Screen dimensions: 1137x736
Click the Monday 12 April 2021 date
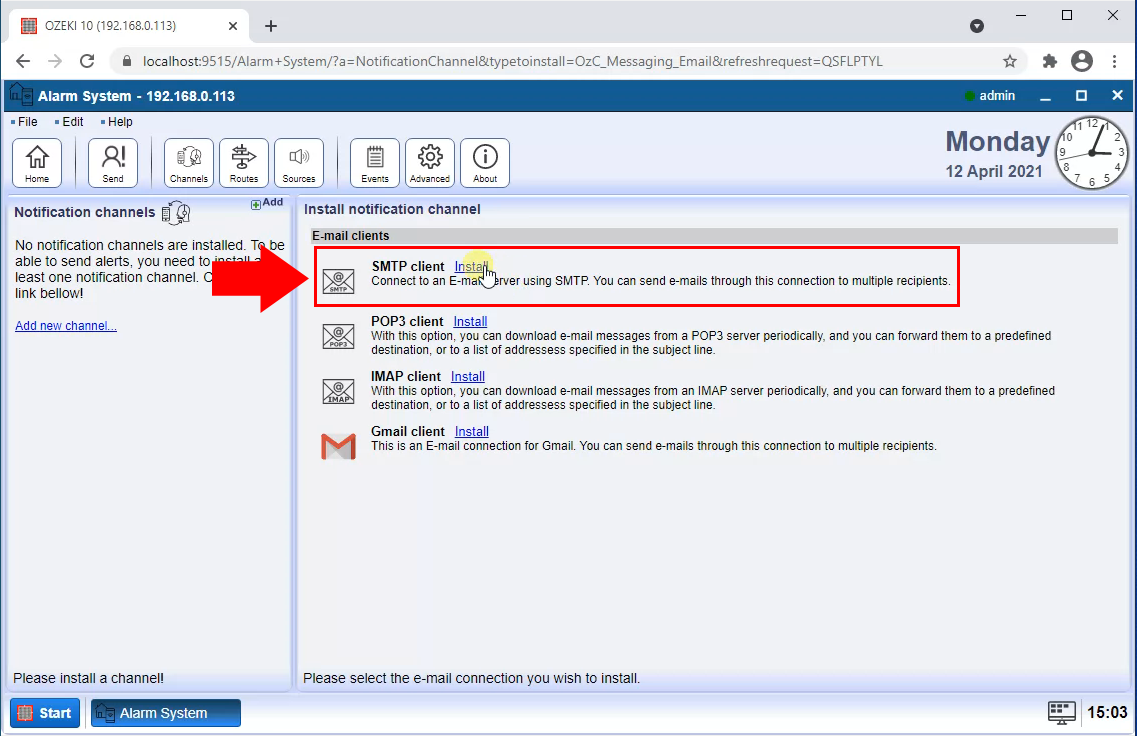tap(996, 154)
